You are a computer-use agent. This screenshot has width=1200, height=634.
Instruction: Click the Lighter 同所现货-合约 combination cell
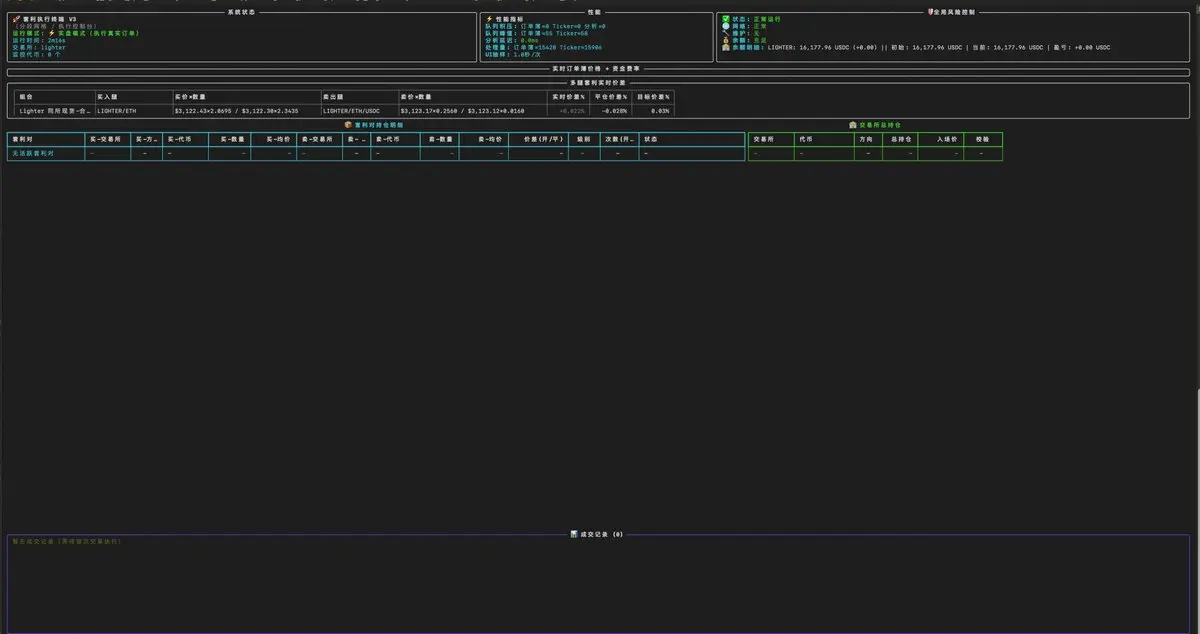click(x=54, y=111)
